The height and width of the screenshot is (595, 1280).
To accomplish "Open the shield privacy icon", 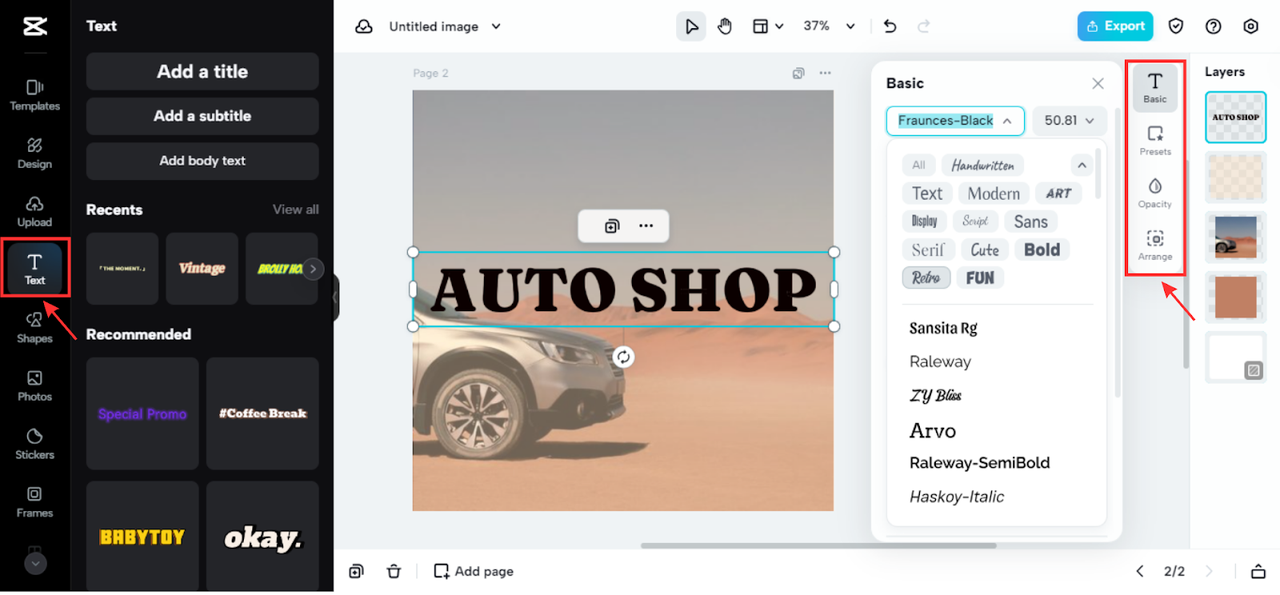I will coord(1177,26).
